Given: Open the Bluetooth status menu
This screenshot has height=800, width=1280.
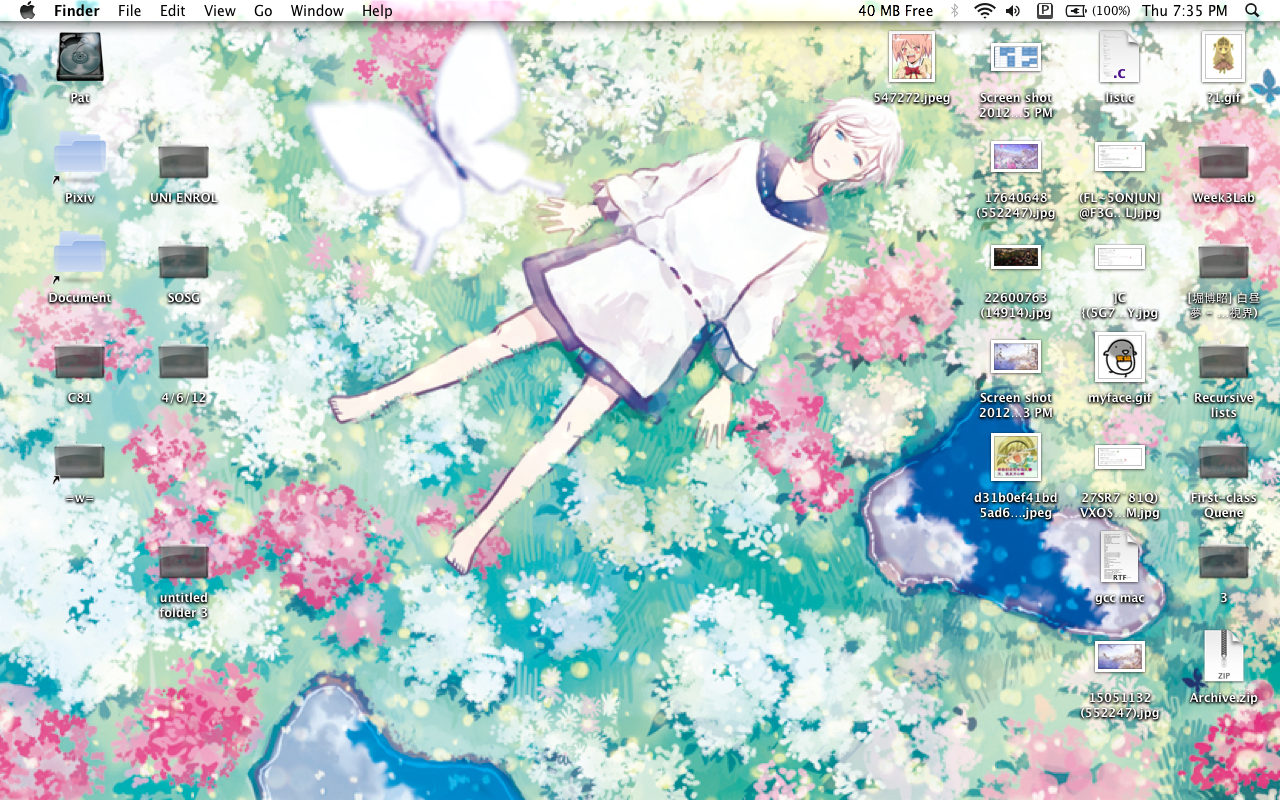Looking at the screenshot, I should tap(954, 11).
